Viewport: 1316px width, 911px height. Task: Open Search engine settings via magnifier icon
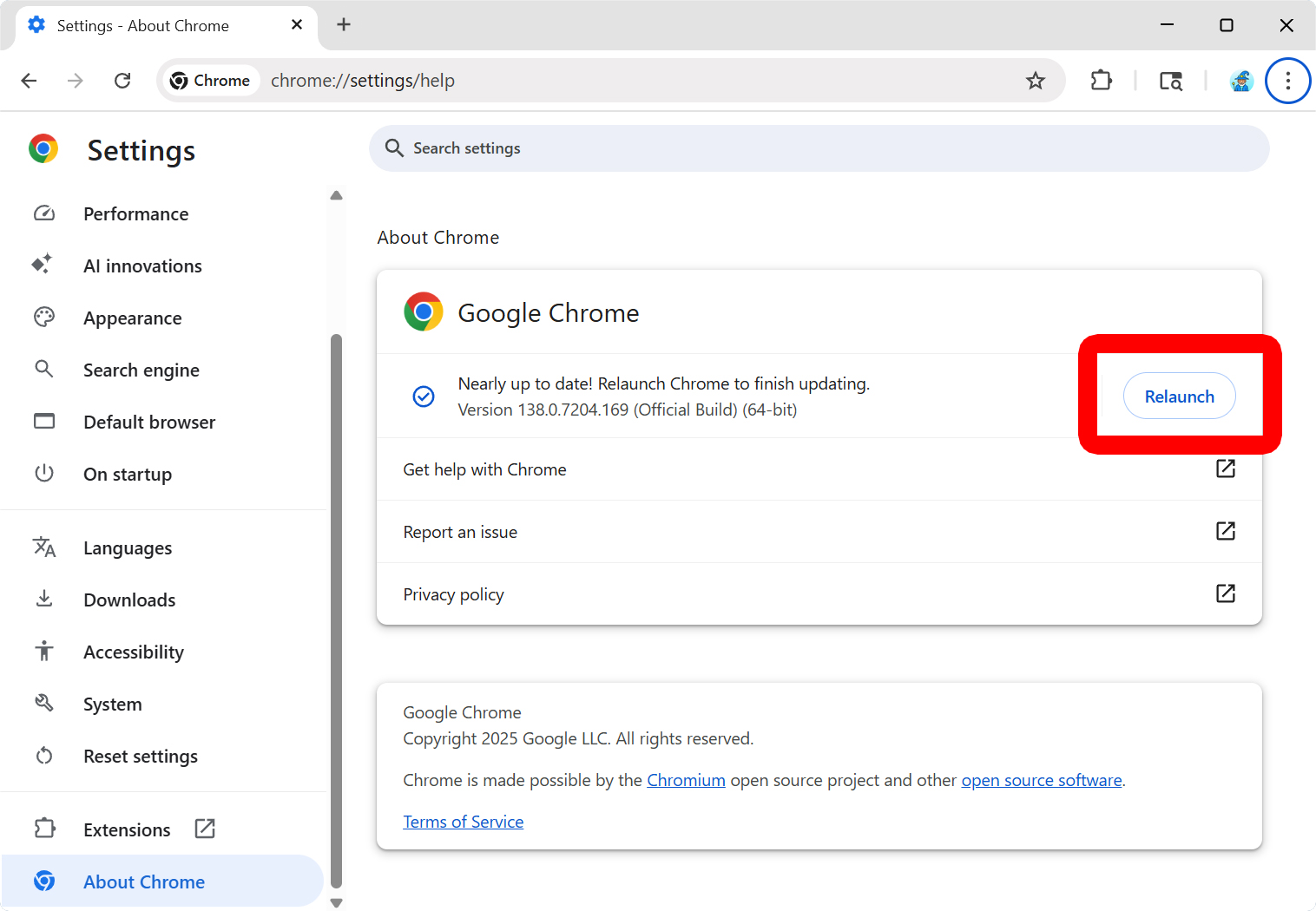pyautogui.click(x=44, y=370)
